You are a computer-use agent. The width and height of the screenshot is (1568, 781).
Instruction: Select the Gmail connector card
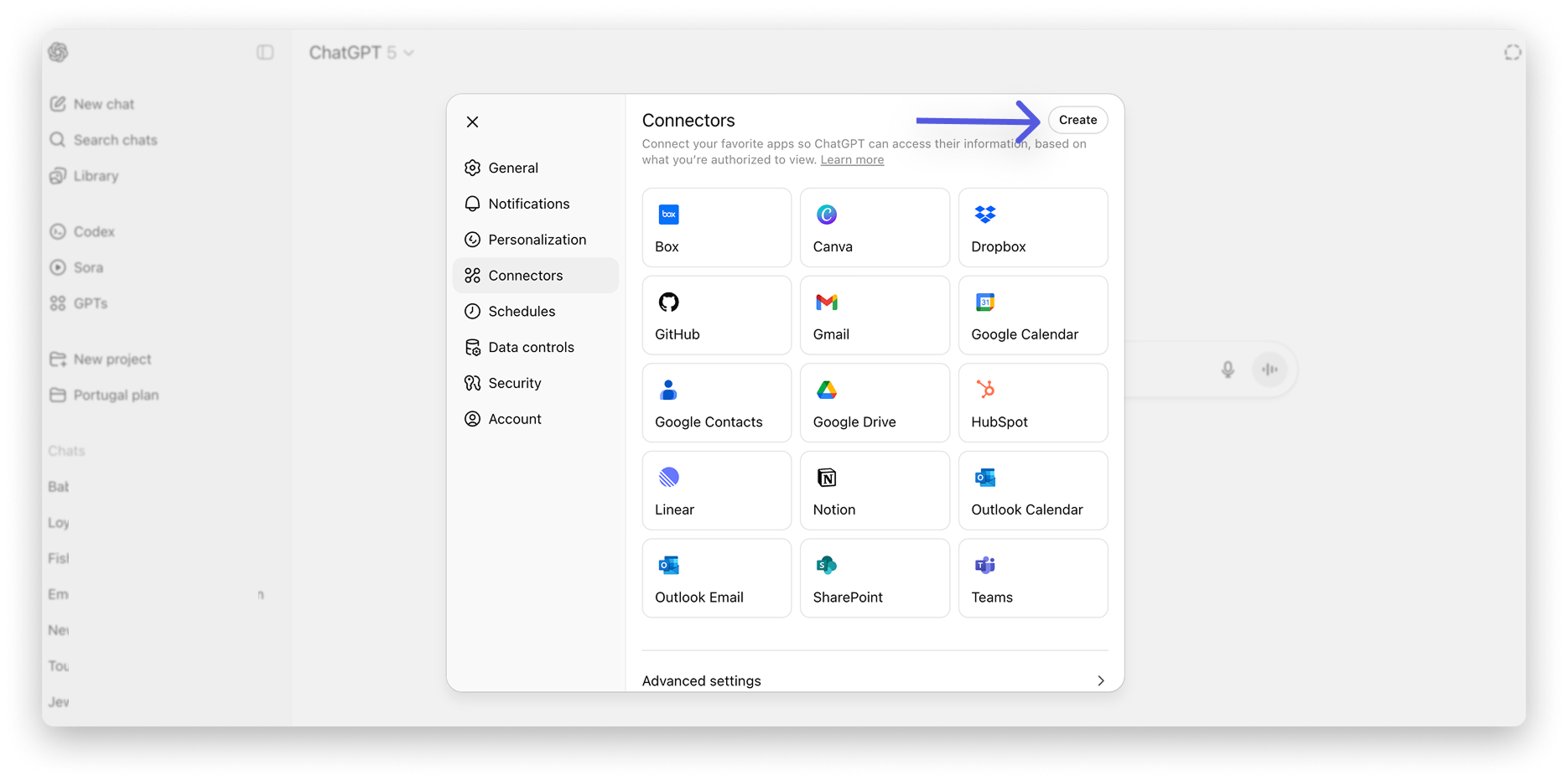coord(875,315)
